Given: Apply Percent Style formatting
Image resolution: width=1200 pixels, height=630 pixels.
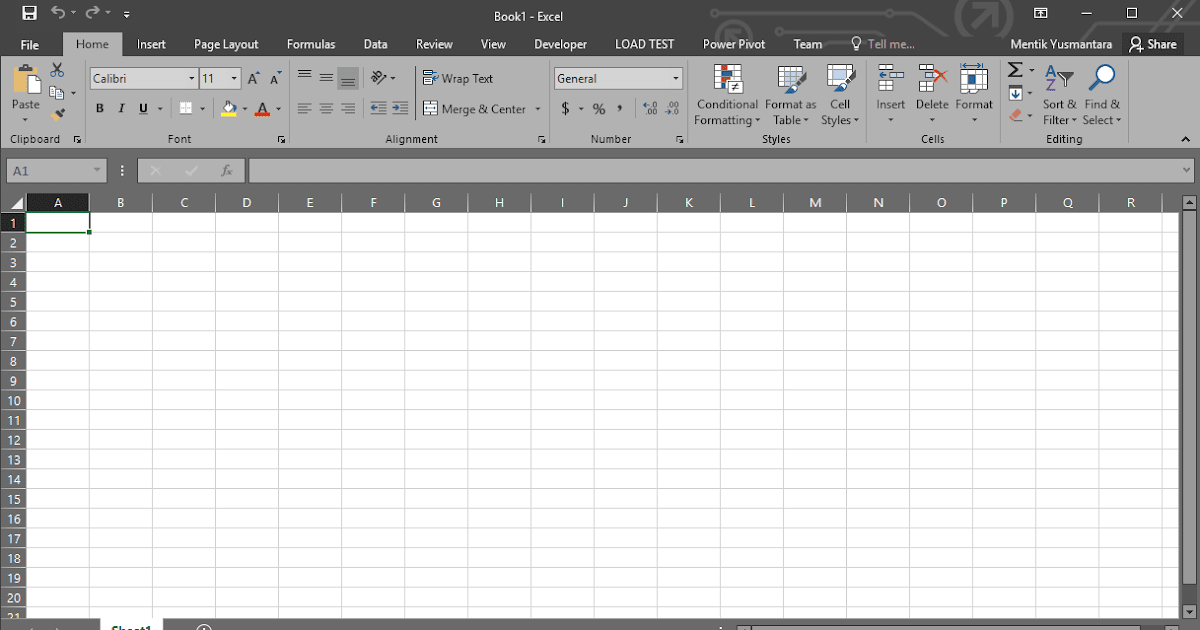Looking at the screenshot, I should (x=599, y=108).
